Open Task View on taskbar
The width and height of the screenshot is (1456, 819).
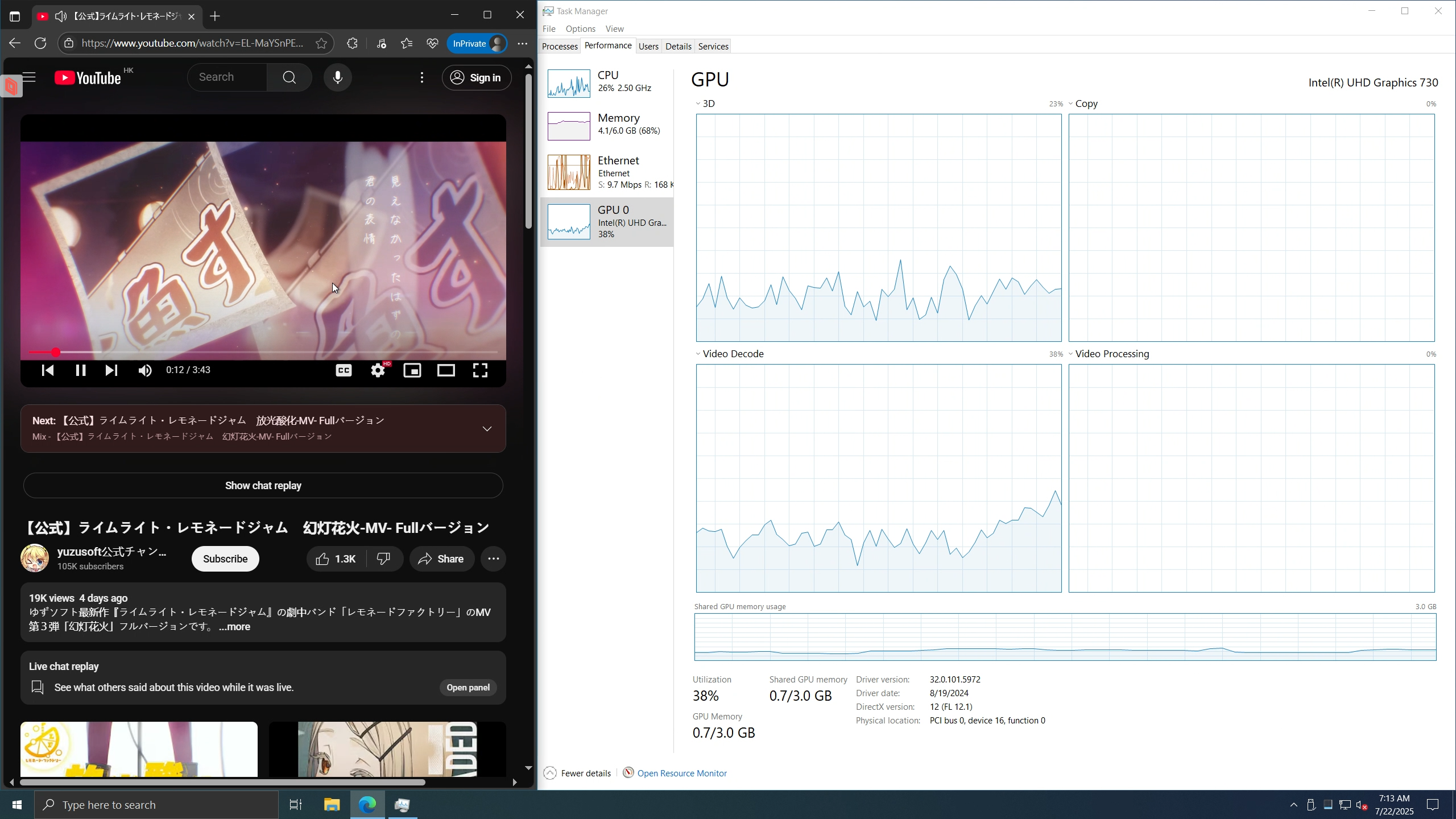tap(296, 805)
